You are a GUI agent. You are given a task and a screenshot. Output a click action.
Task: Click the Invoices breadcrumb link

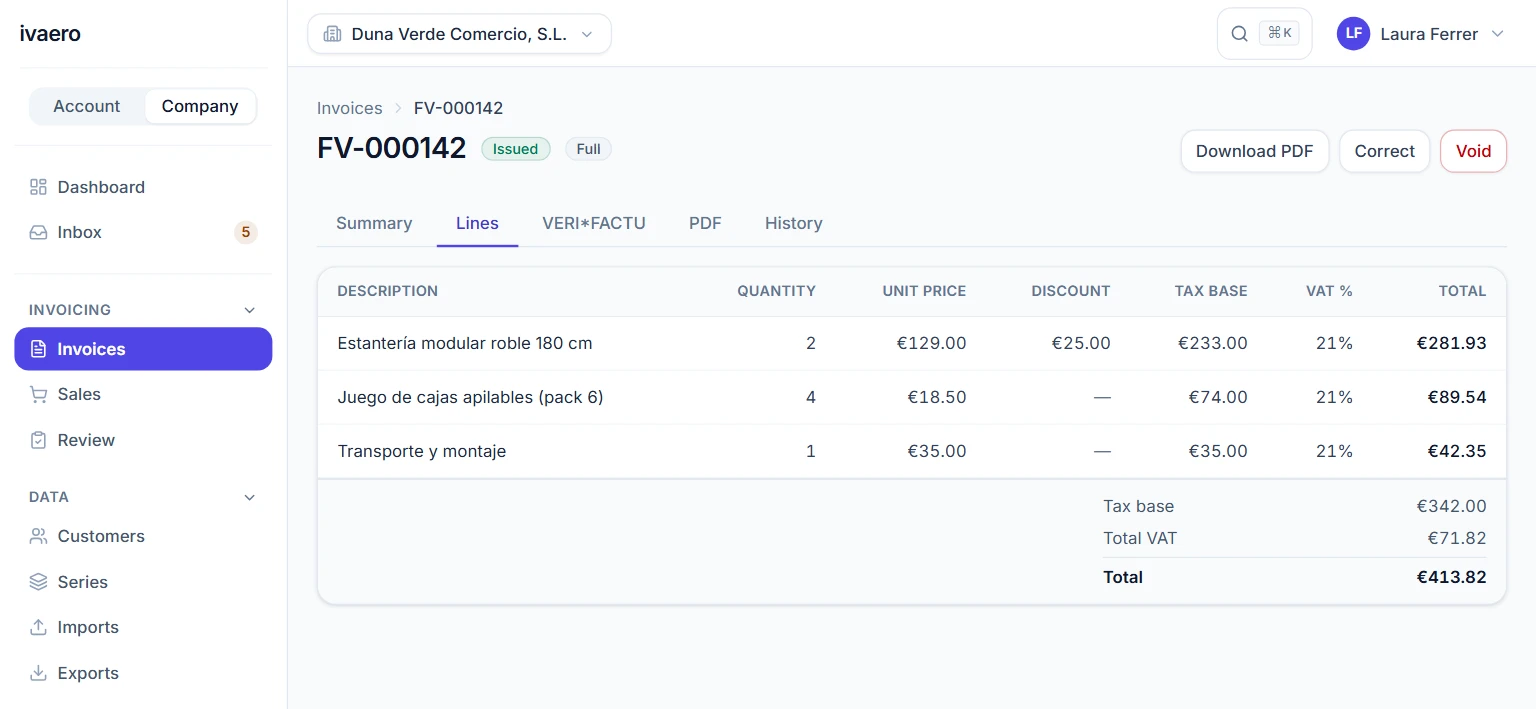(350, 108)
